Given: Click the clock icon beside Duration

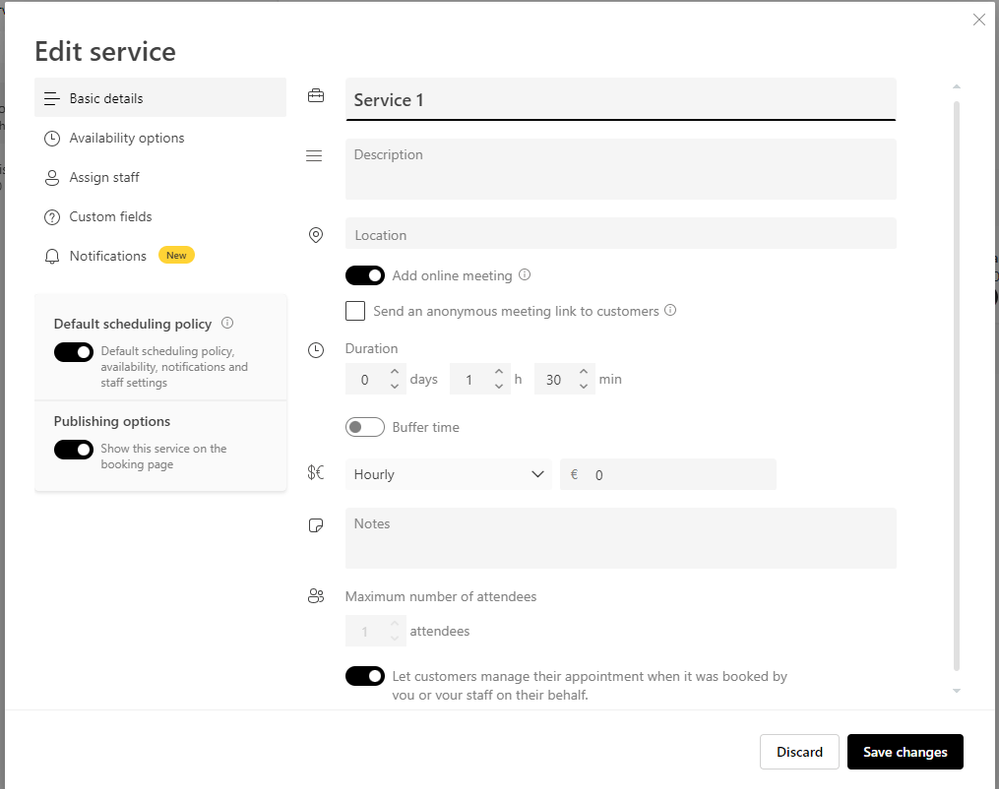Looking at the screenshot, I should tap(316, 350).
